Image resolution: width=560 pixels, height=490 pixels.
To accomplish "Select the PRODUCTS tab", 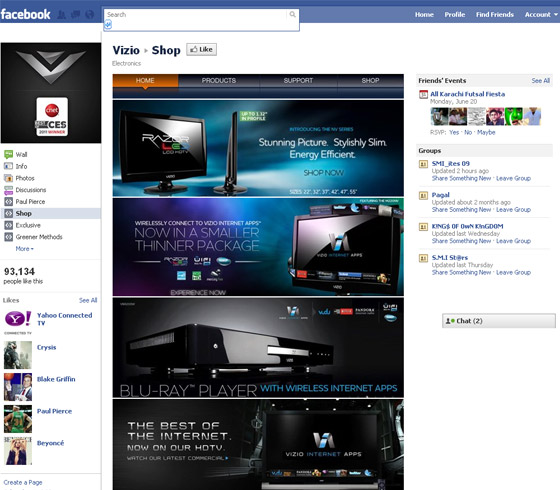I will tap(219, 81).
